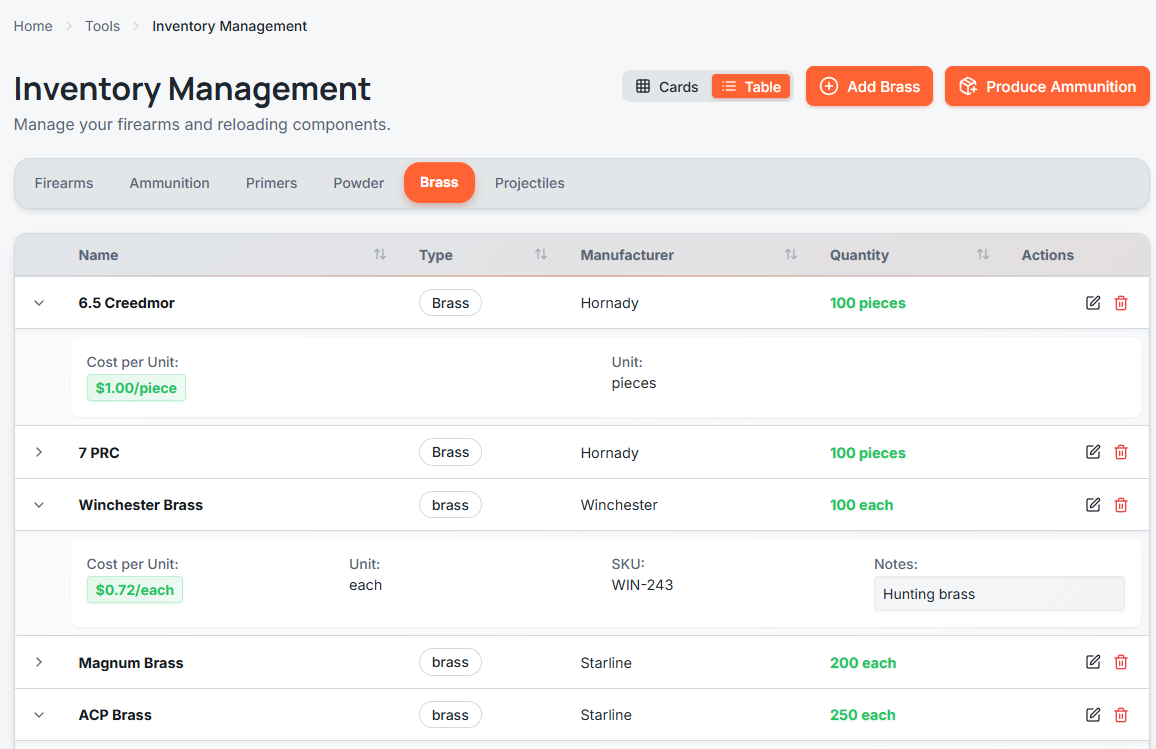Viewport: 1156px width, 749px height.
Task: Collapse the 6.5 Creedmor row details
Action: [39, 303]
